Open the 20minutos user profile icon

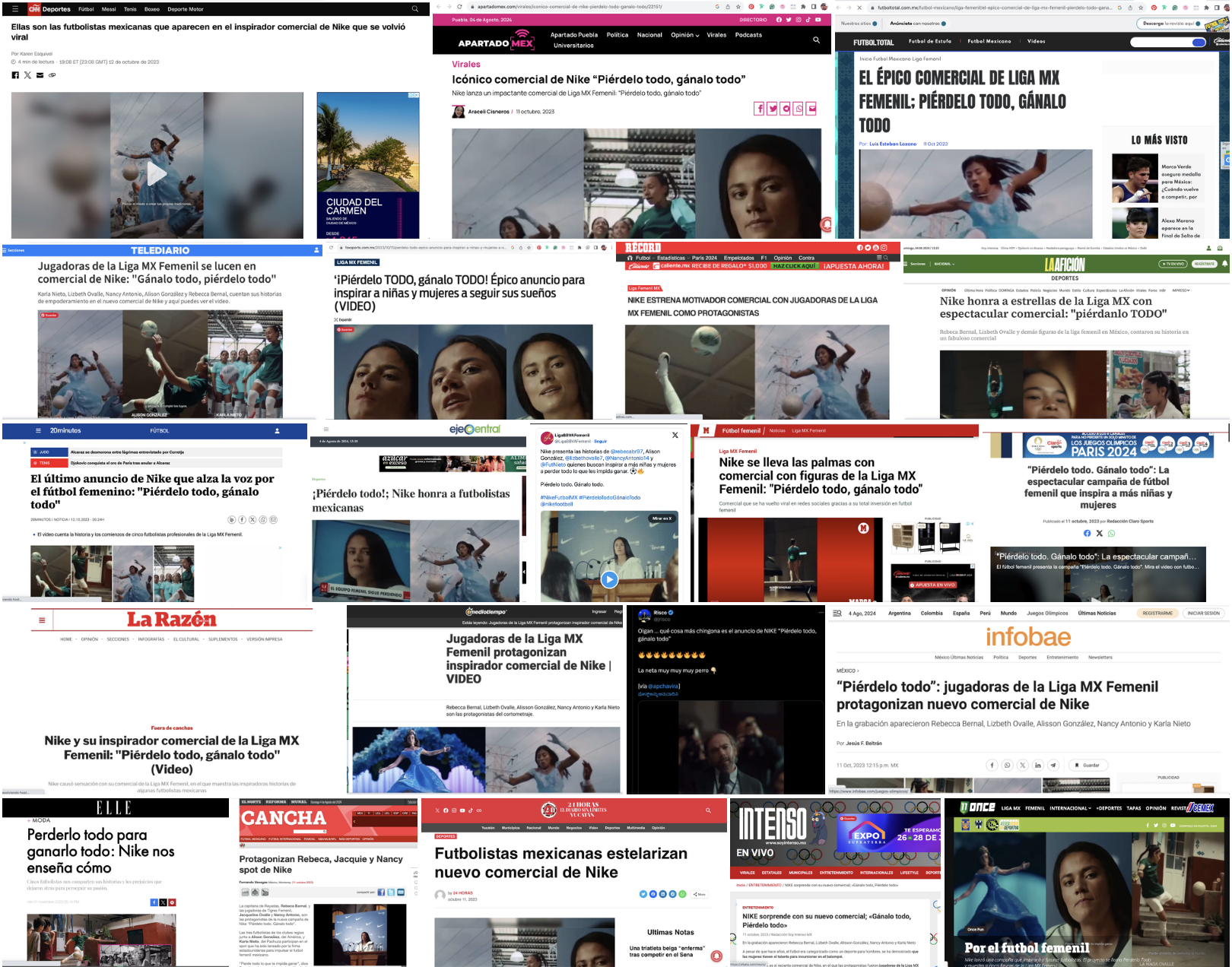277,430
